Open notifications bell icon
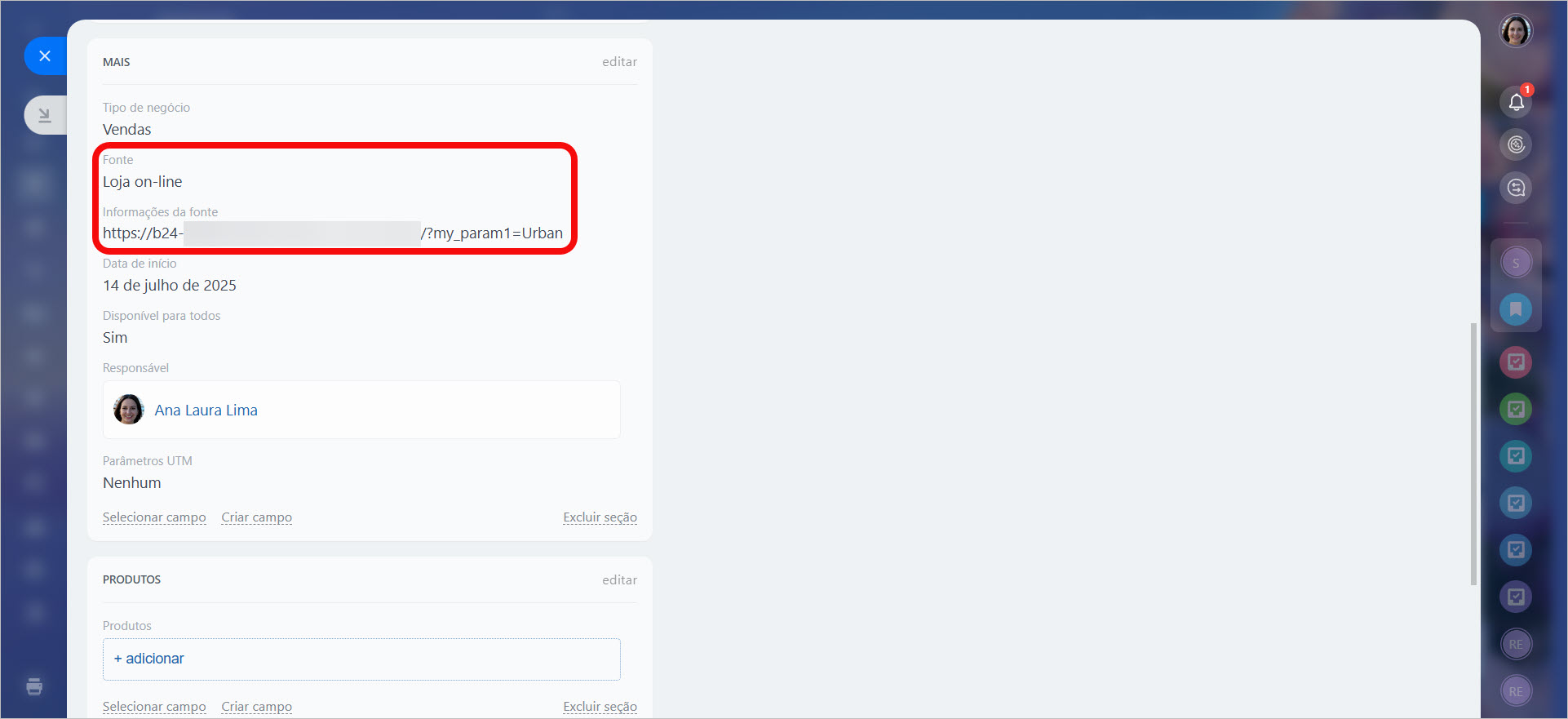 tap(1516, 102)
